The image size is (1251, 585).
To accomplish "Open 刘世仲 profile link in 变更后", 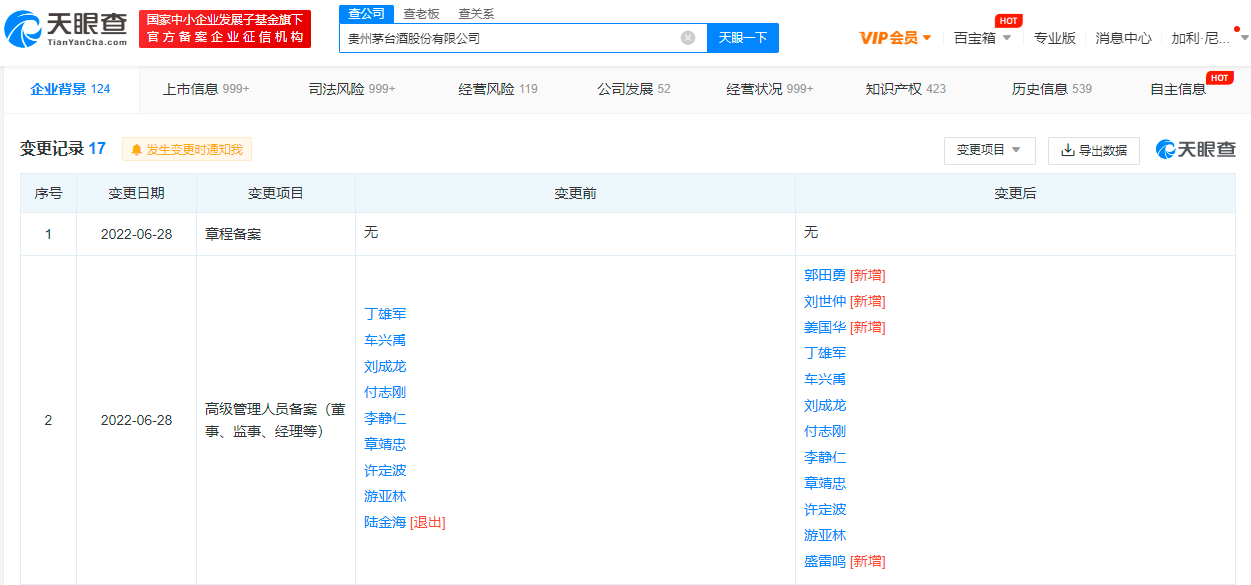I will (x=825, y=301).
